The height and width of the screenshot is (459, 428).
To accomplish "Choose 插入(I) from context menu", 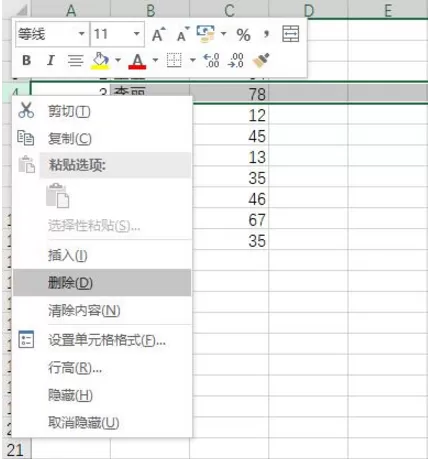I will point(102,256).
